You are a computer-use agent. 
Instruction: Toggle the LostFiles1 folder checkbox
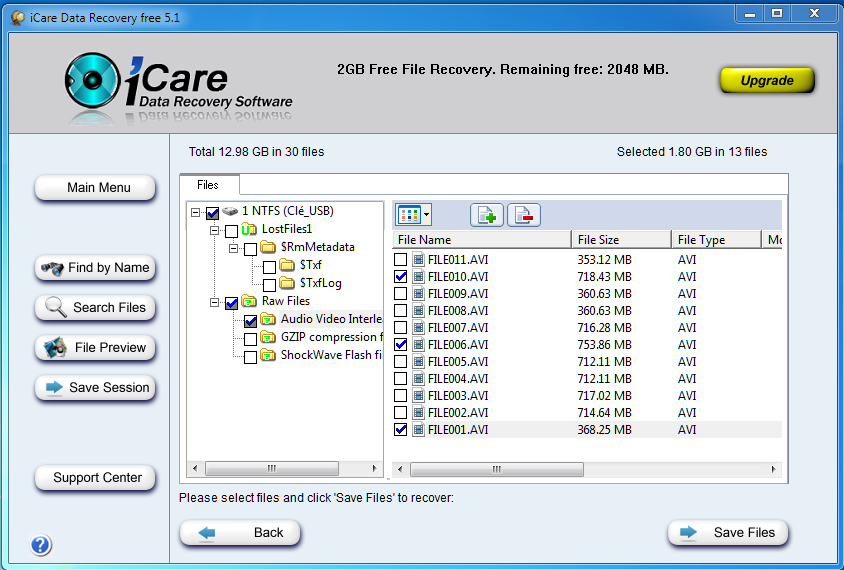tap(231, 231)
